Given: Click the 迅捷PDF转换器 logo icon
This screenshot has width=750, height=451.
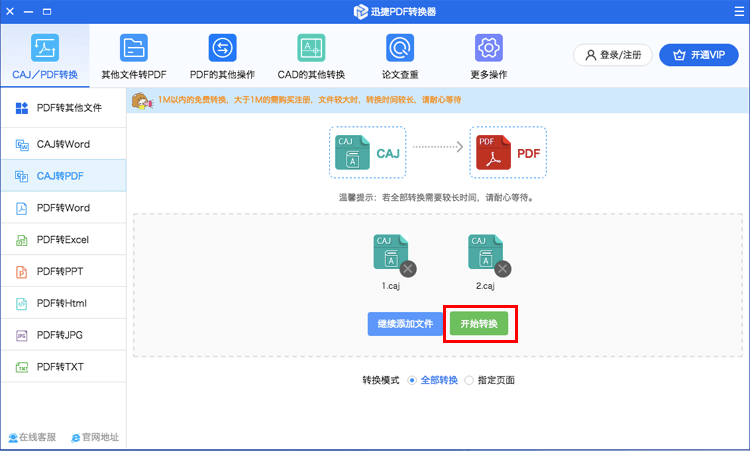Looking at the screenshot, I should point(360,12).
